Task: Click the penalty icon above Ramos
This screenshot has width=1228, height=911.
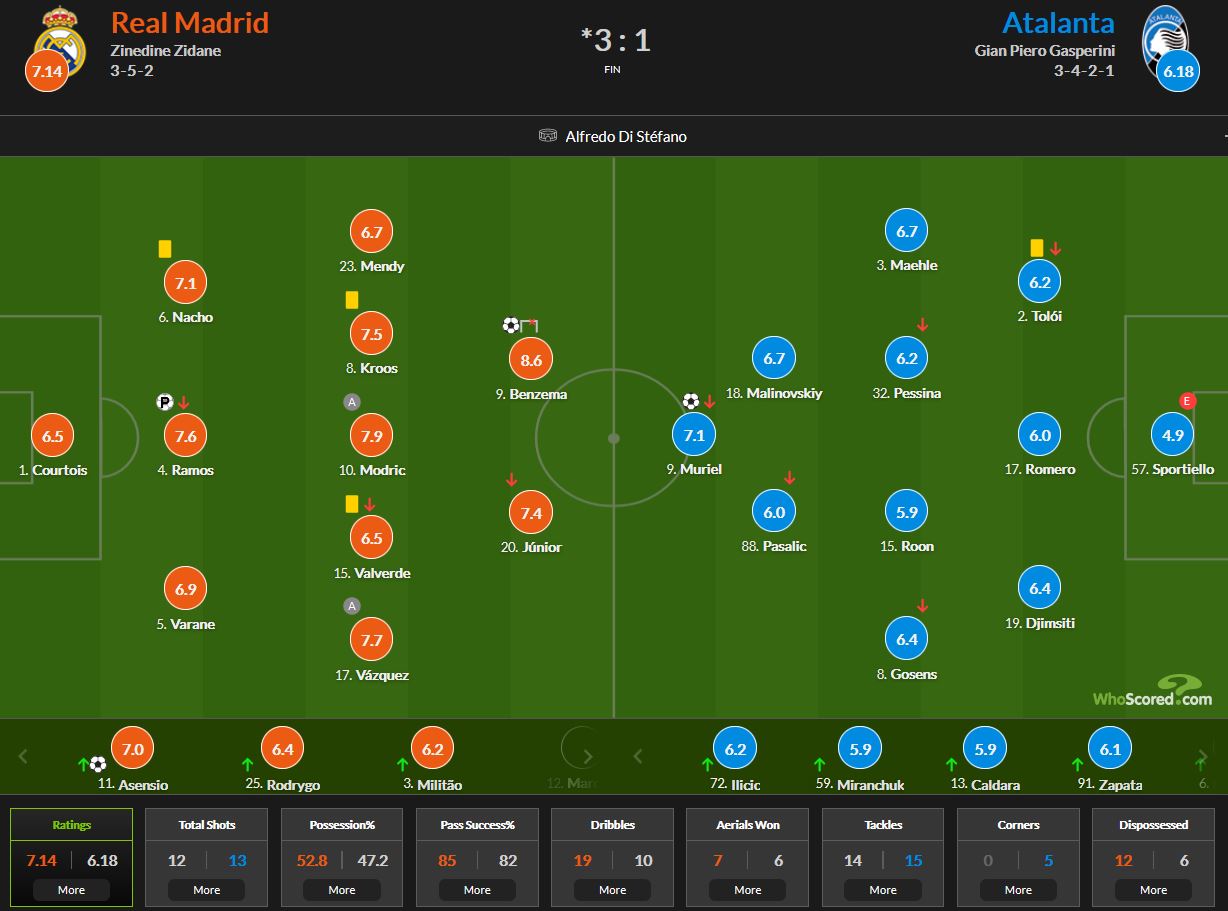Action: point(165,402)
